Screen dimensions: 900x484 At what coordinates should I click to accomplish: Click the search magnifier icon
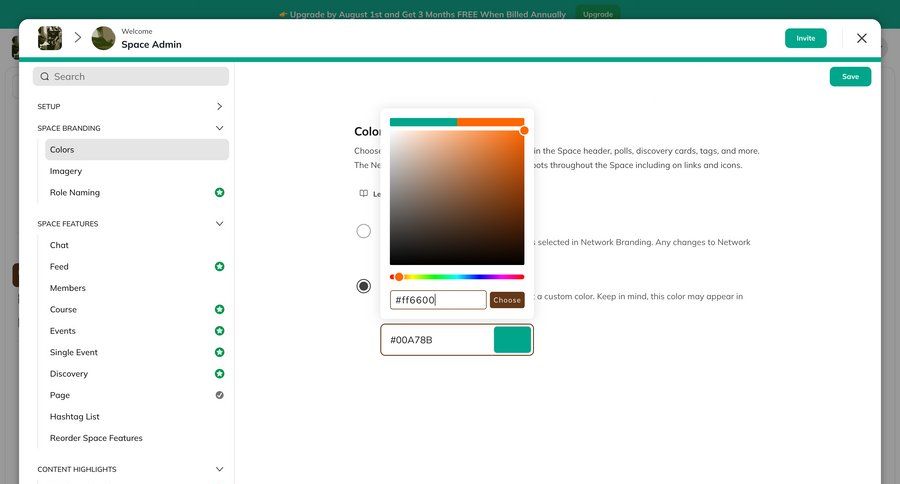click(45, 76)
